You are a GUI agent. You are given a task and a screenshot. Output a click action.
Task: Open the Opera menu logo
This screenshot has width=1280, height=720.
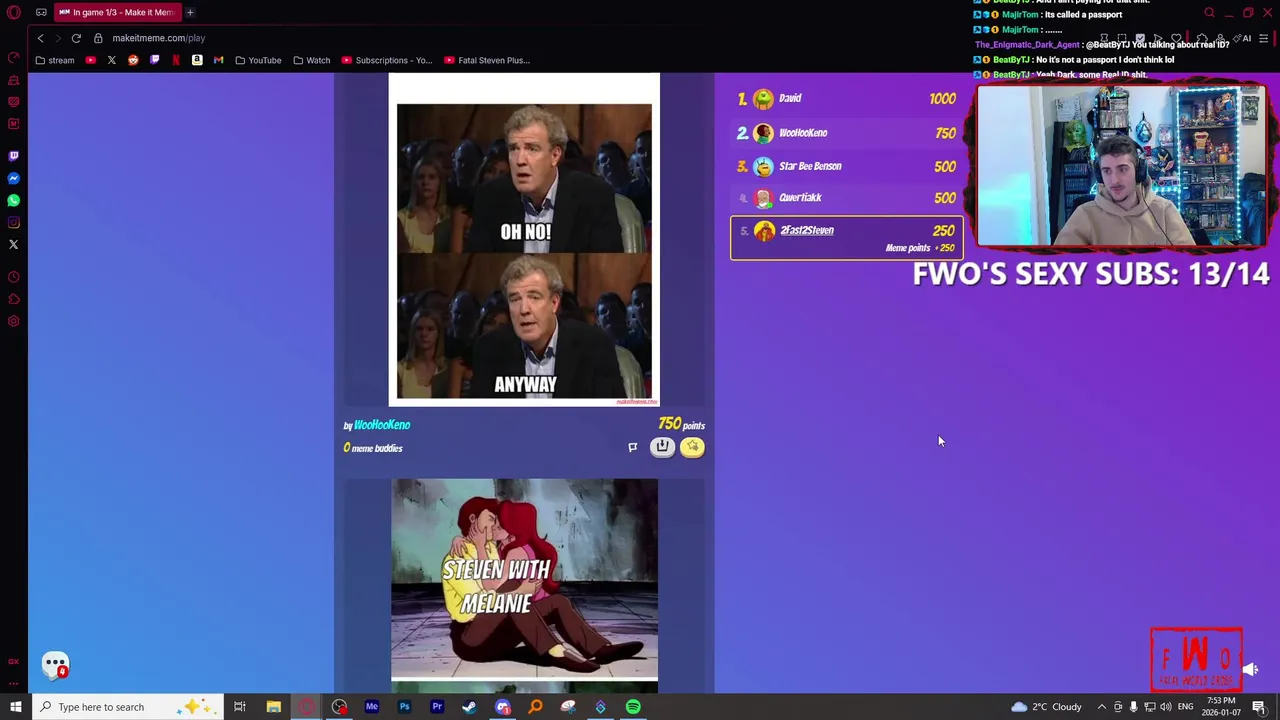point(14,13)
